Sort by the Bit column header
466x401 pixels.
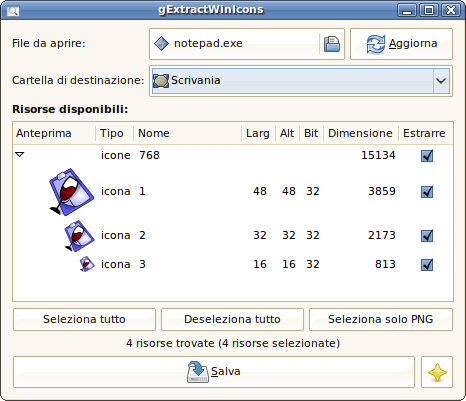(x=311, y=133)
